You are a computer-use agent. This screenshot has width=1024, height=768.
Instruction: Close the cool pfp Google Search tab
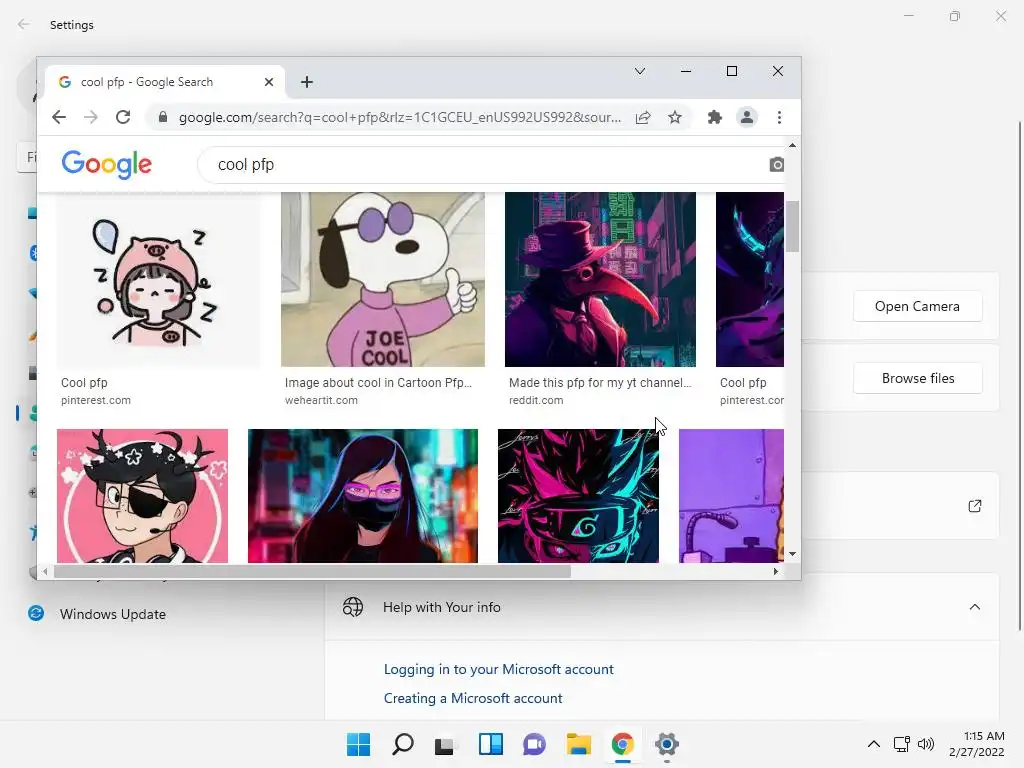[269, 82]
